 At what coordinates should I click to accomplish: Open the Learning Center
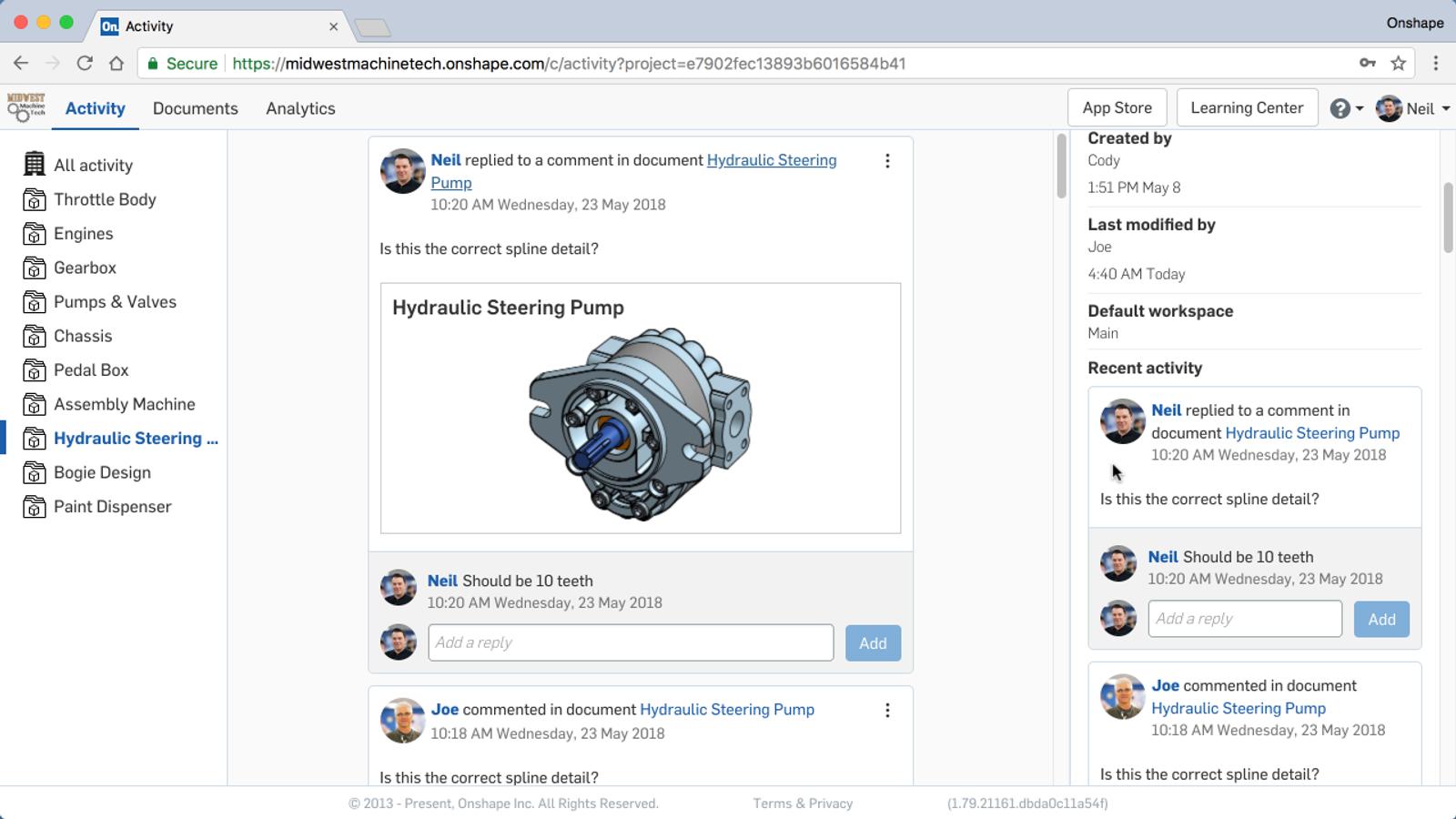coord(1247,107)
